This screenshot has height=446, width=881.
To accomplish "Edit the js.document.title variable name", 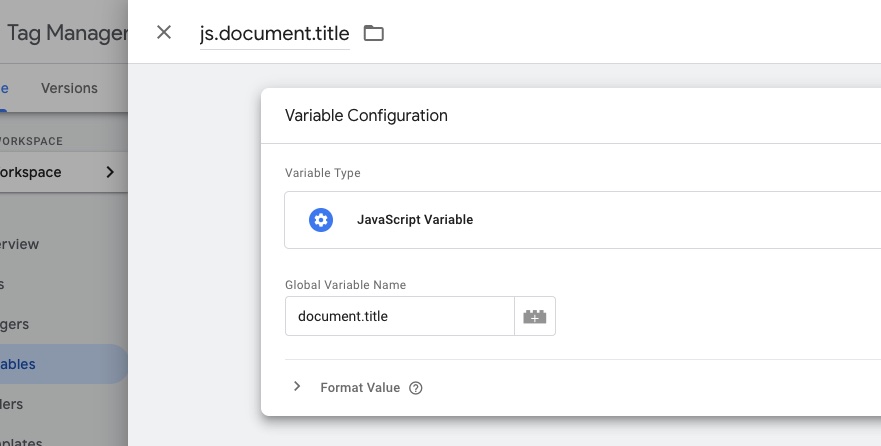I will (x=275, y=33).
